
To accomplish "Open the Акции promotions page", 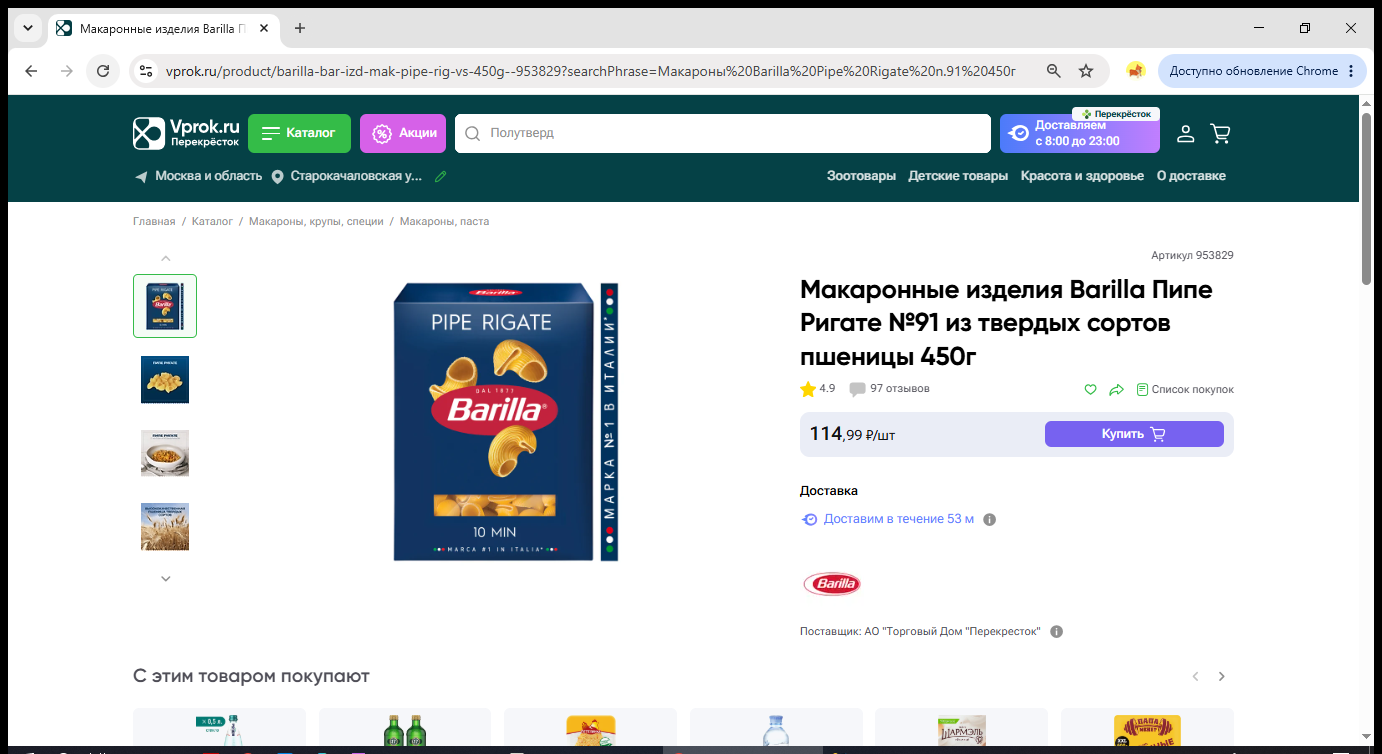I will click(x=403, y=133).
